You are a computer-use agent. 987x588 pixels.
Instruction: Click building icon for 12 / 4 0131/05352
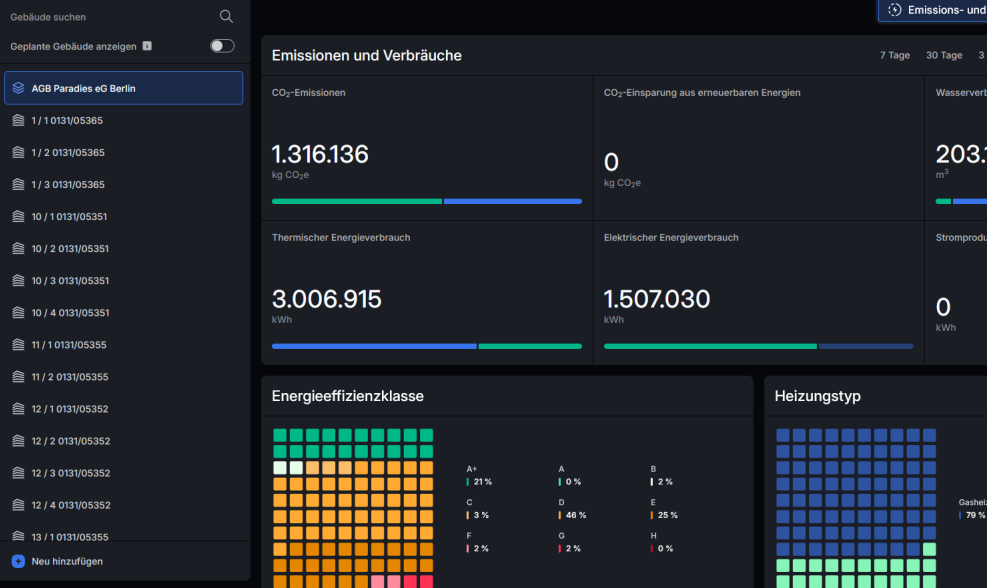coord(18,505)
